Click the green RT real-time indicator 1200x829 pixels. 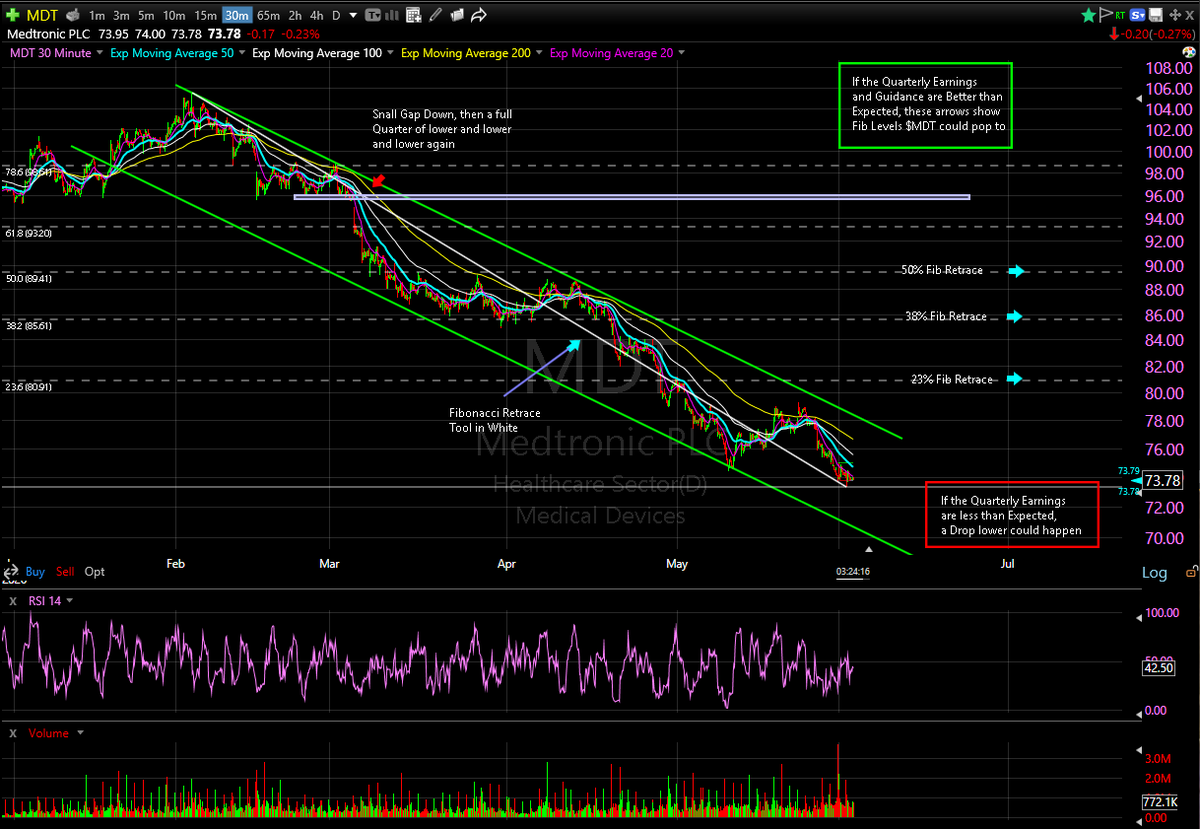1120,15
